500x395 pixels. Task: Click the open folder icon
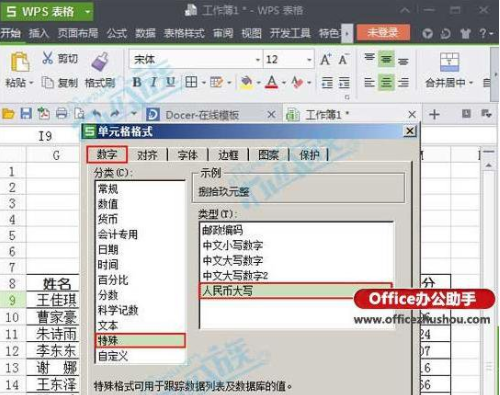point(8,114)
